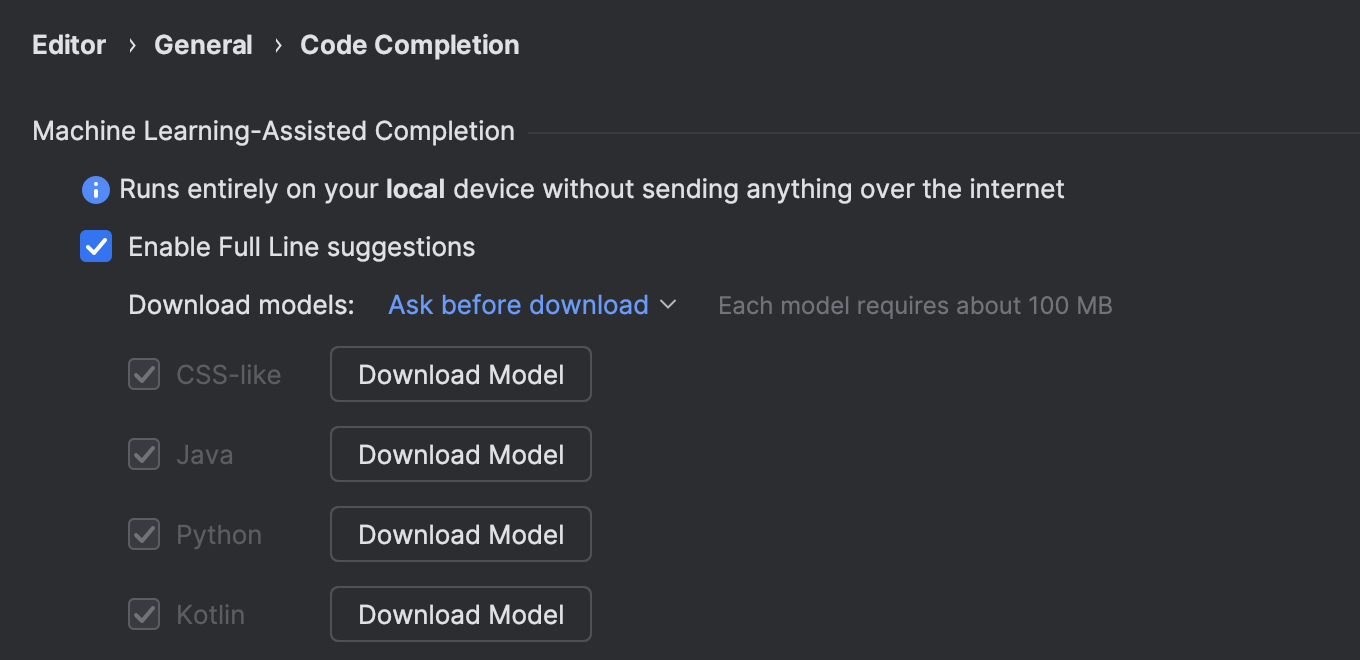Download Model for Kotlin
This screenshot has width=1360, height=660.
coord(461,614)
